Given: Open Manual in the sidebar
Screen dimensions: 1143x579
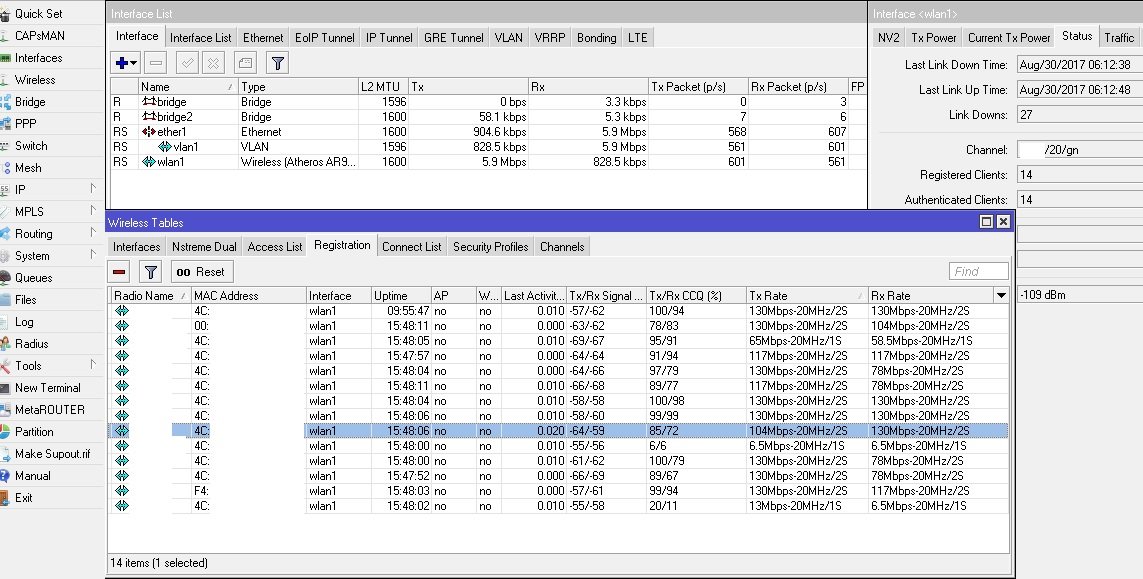Looking at the screenshot, I should point(33,475).
